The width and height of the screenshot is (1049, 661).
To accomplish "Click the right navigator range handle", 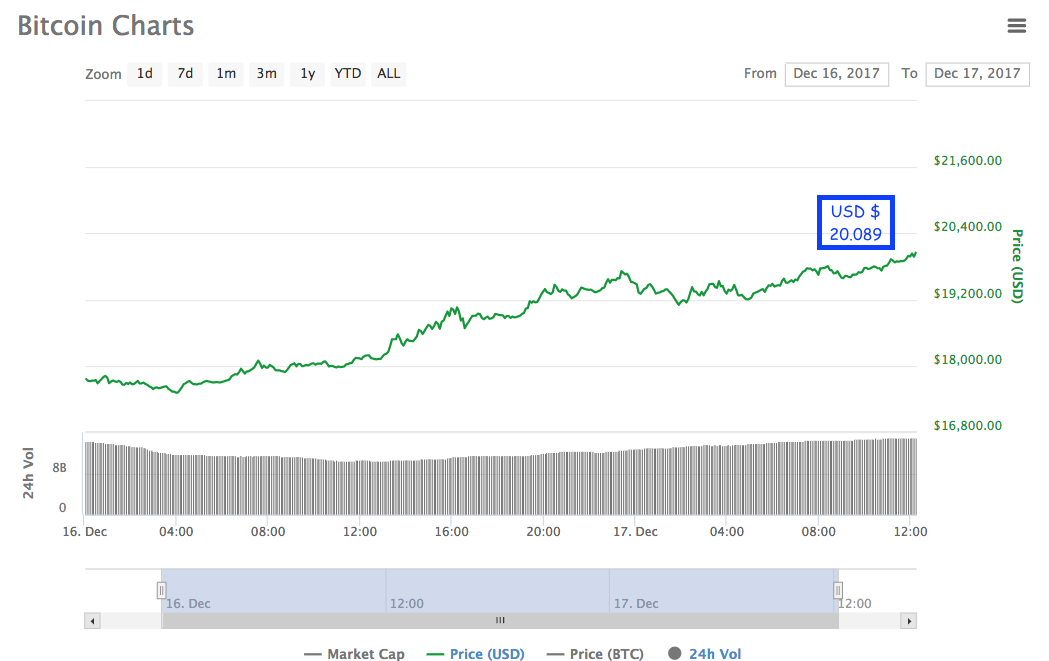I will [838, 591].
